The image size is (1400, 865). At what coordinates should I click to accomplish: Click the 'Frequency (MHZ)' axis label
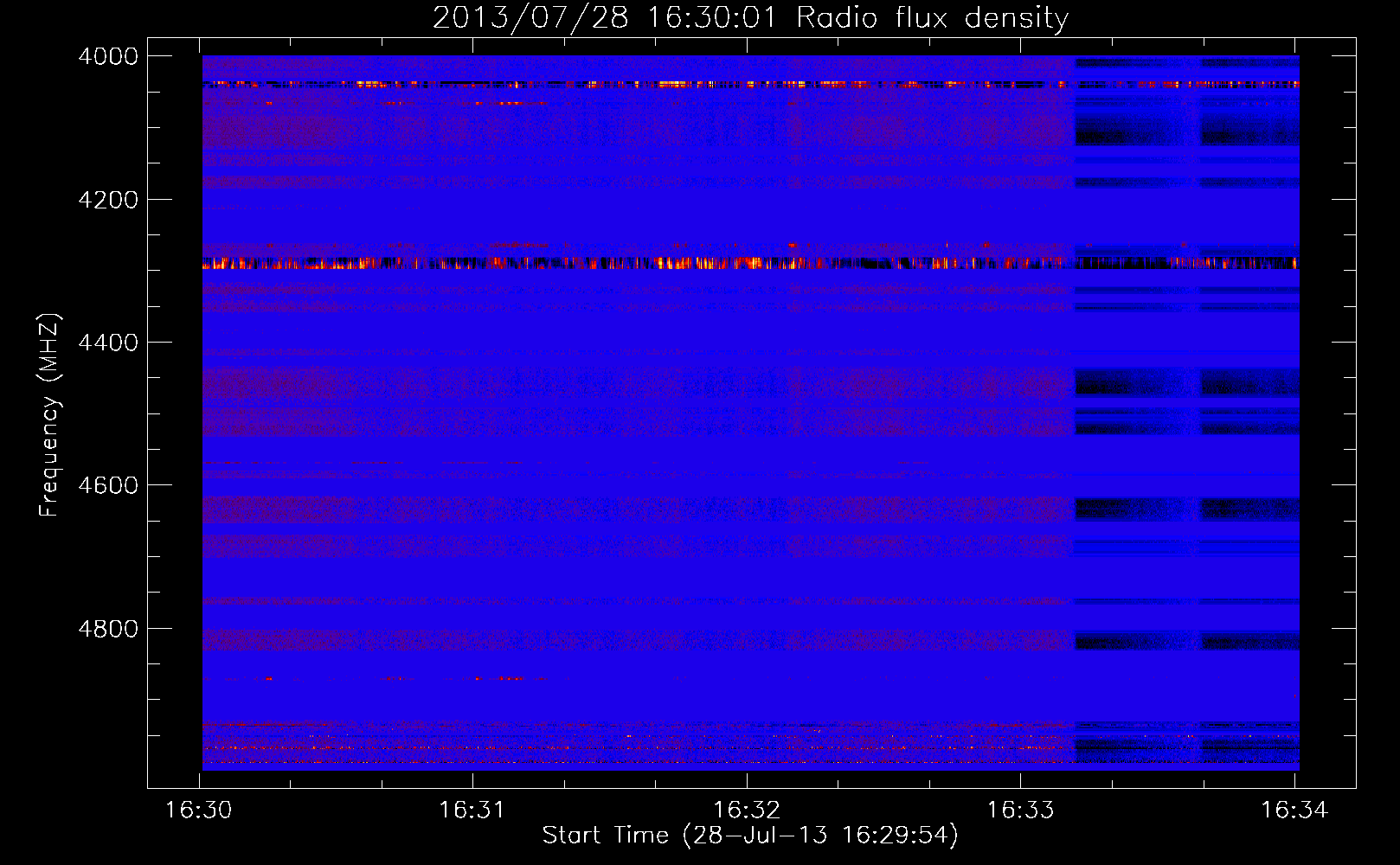tap(50, 415)
